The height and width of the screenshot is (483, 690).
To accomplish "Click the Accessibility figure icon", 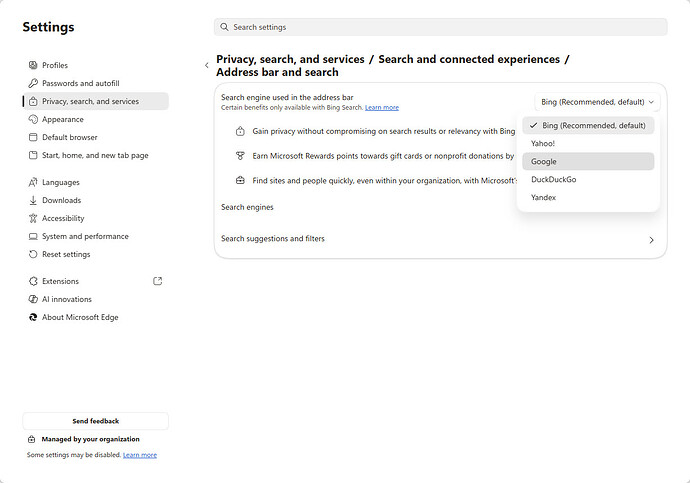I will tap(33, 218).
